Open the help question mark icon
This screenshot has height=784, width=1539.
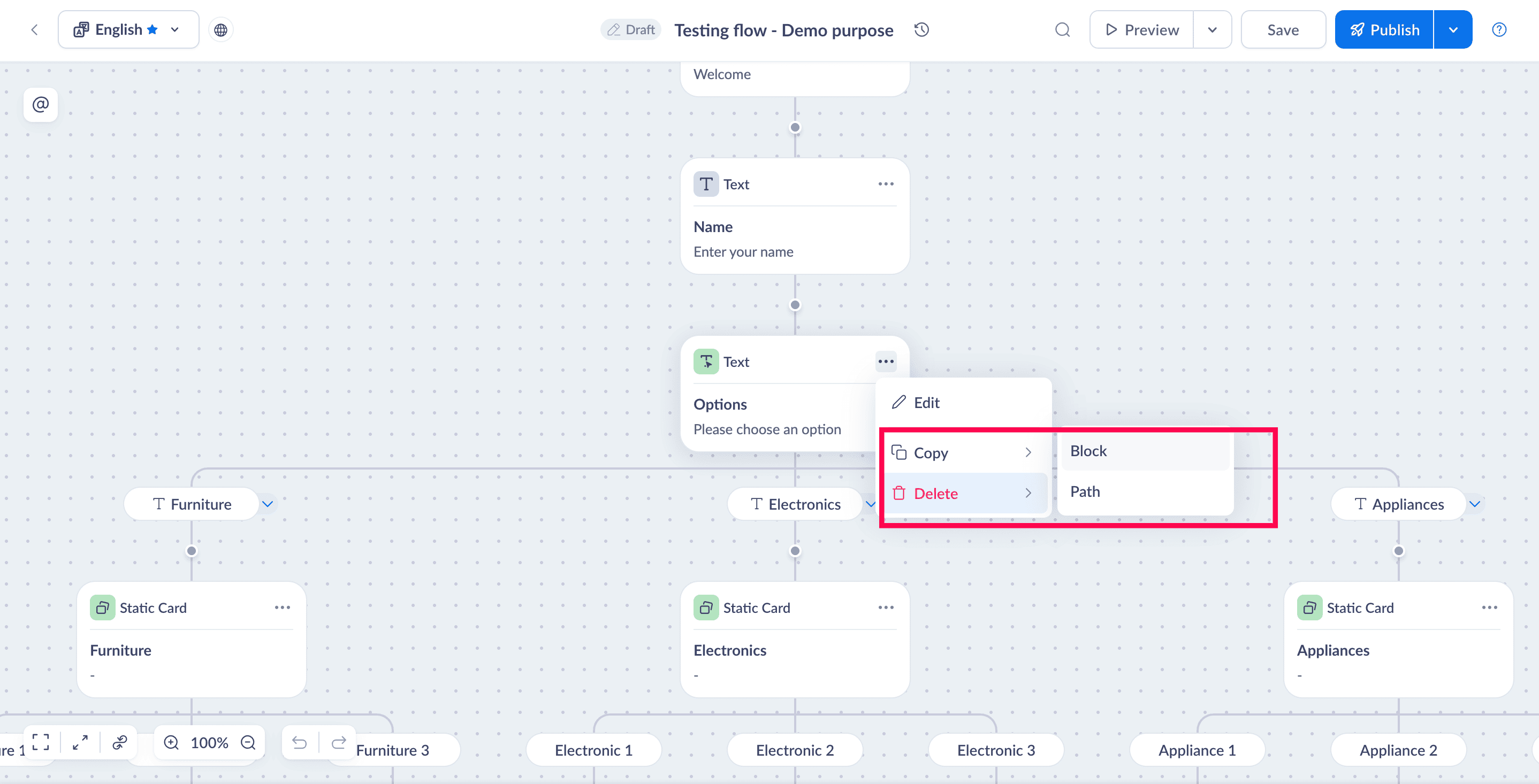click(1498, 30)
